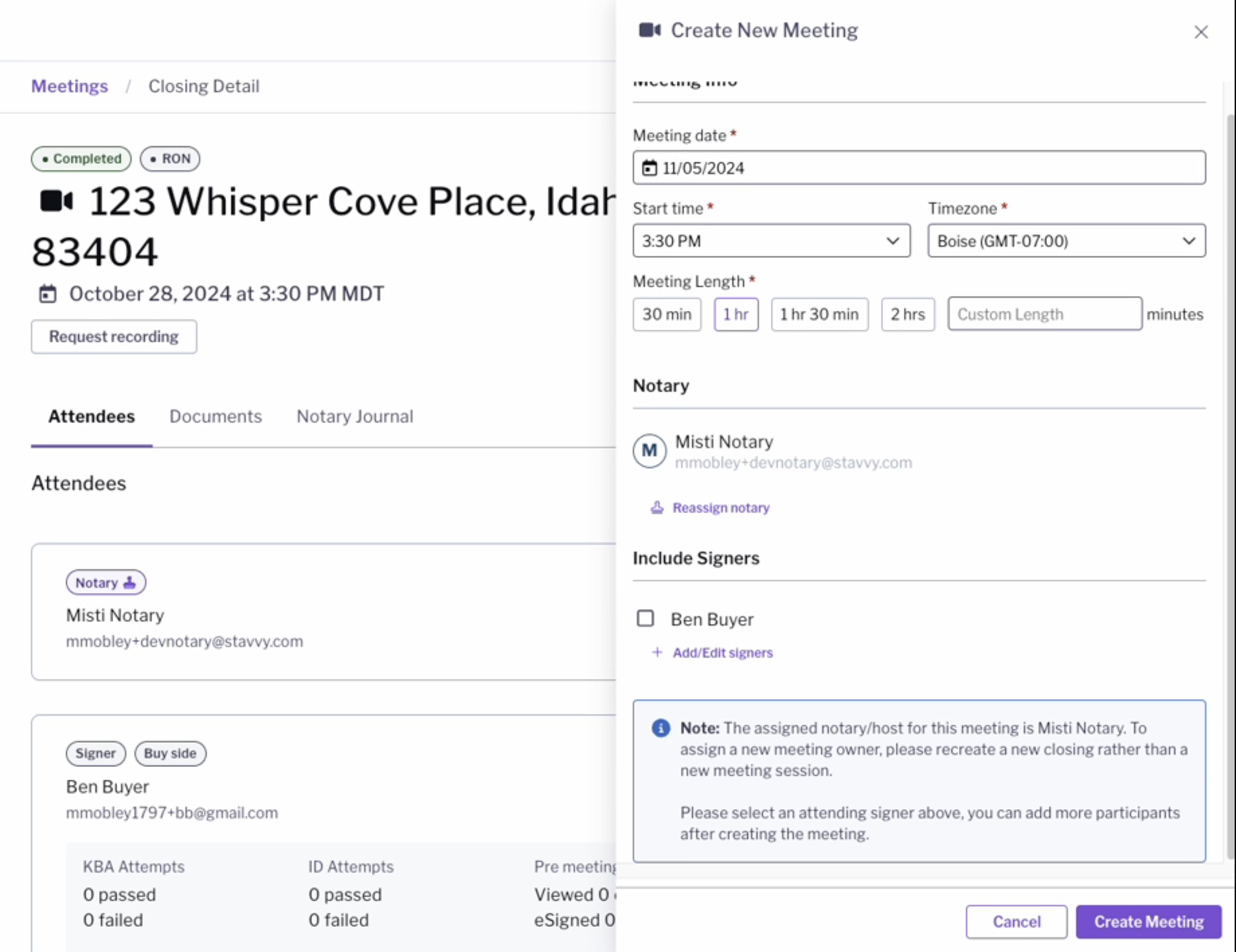The image size is (1236, 952).
Task: Close the Create New Meeting panel
Action: click(1201, 32)
